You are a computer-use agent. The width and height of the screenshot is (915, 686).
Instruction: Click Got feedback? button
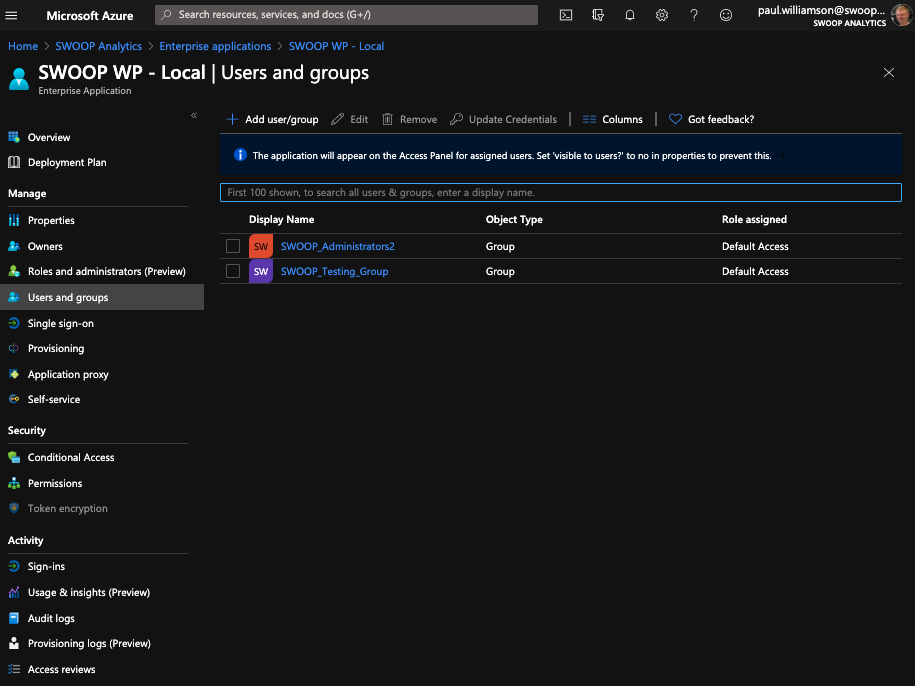click(711, 119)
